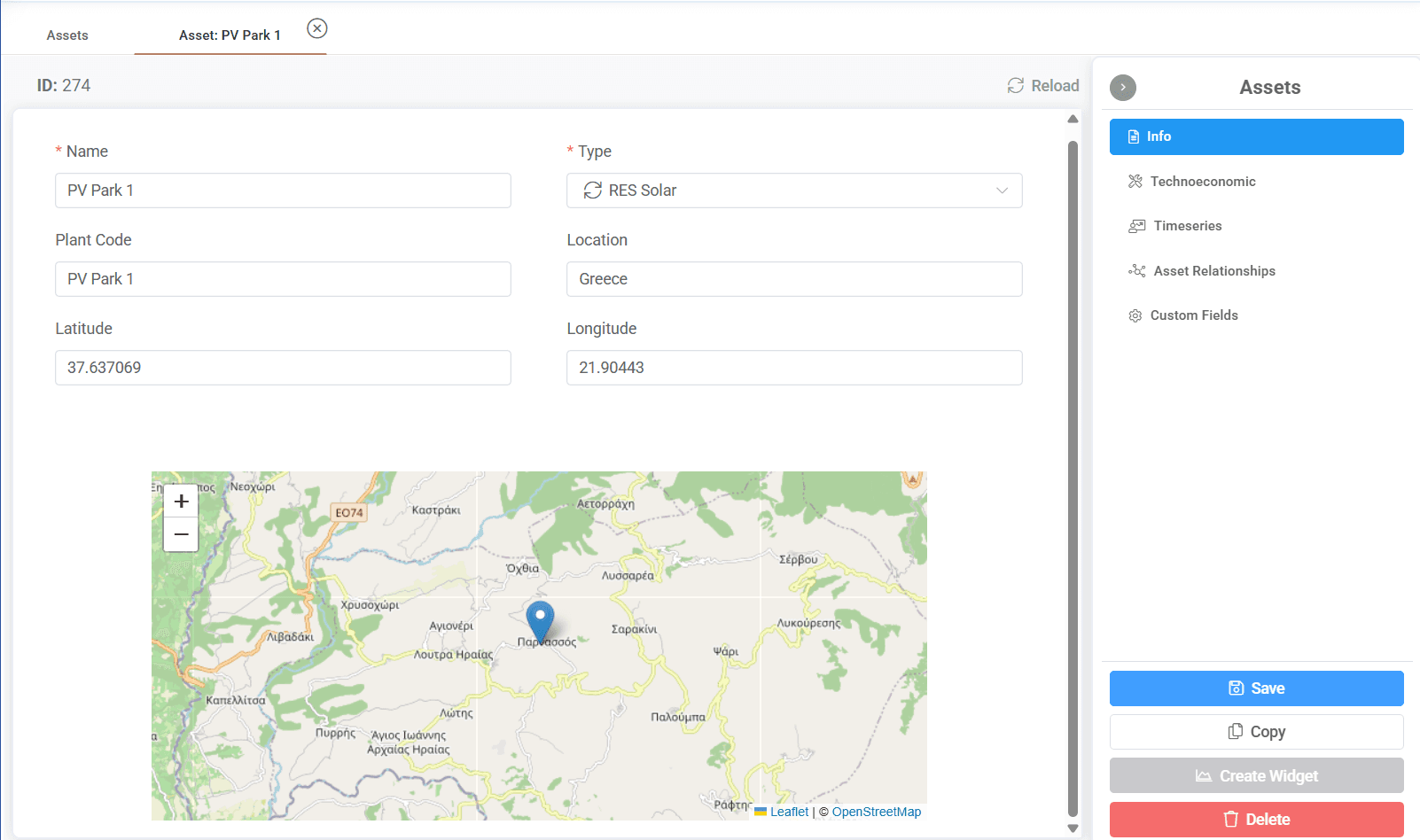This screenshot has width=1420, height=840.
Task: Edit the Location field containing Greece
Action: [794, 279]
